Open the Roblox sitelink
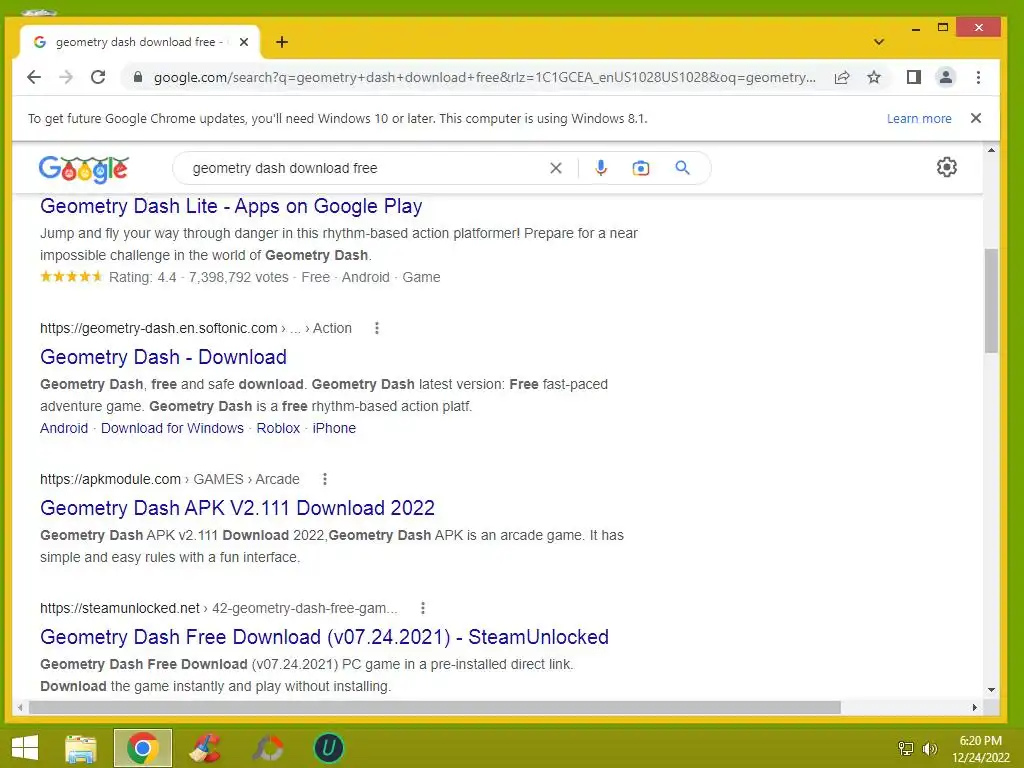The image size is (1024, 768). click(x=278, y=428)
